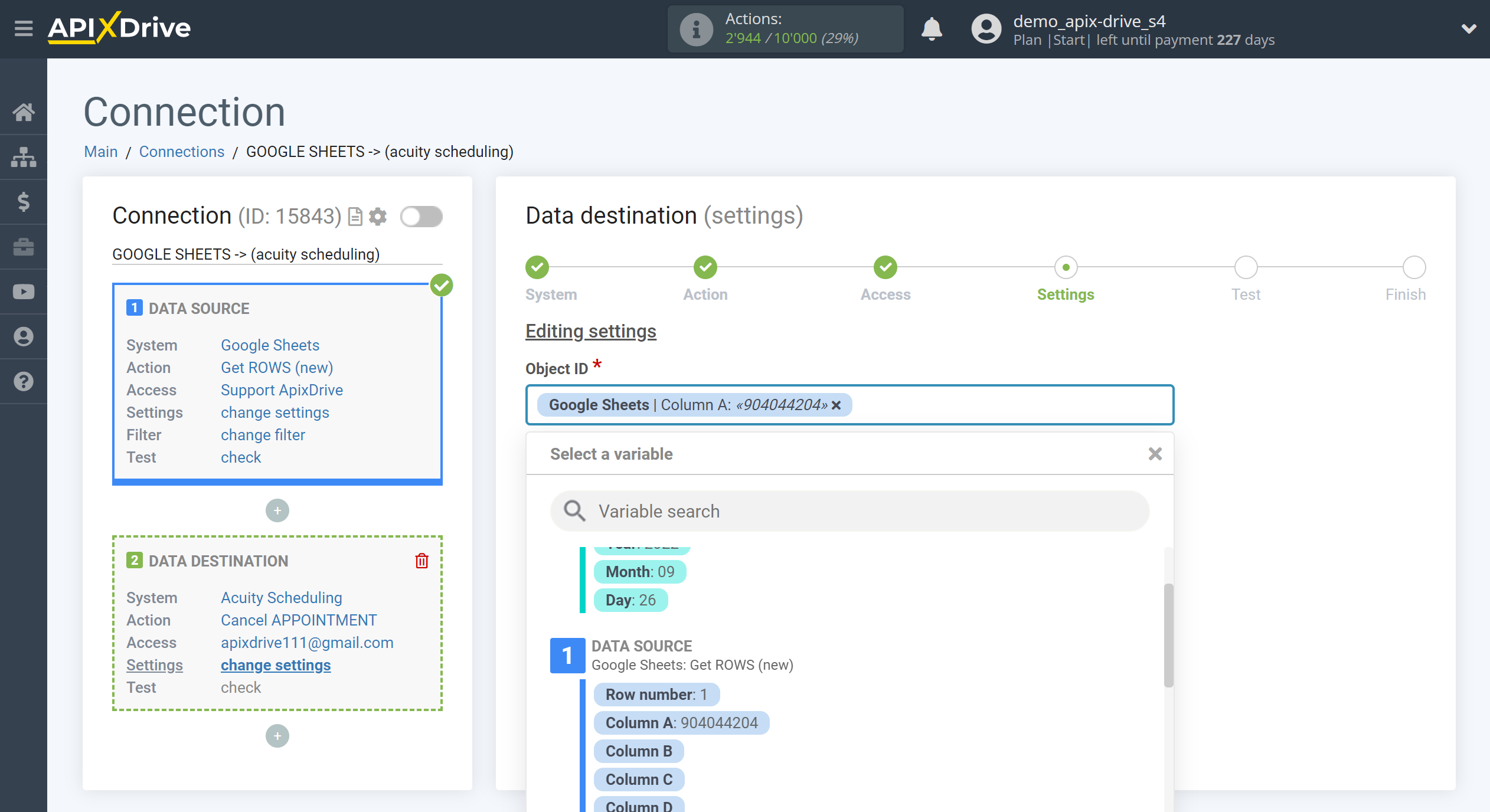Toggle the connection on/off switch
1490x812 pixels.
tap(421, 217)
